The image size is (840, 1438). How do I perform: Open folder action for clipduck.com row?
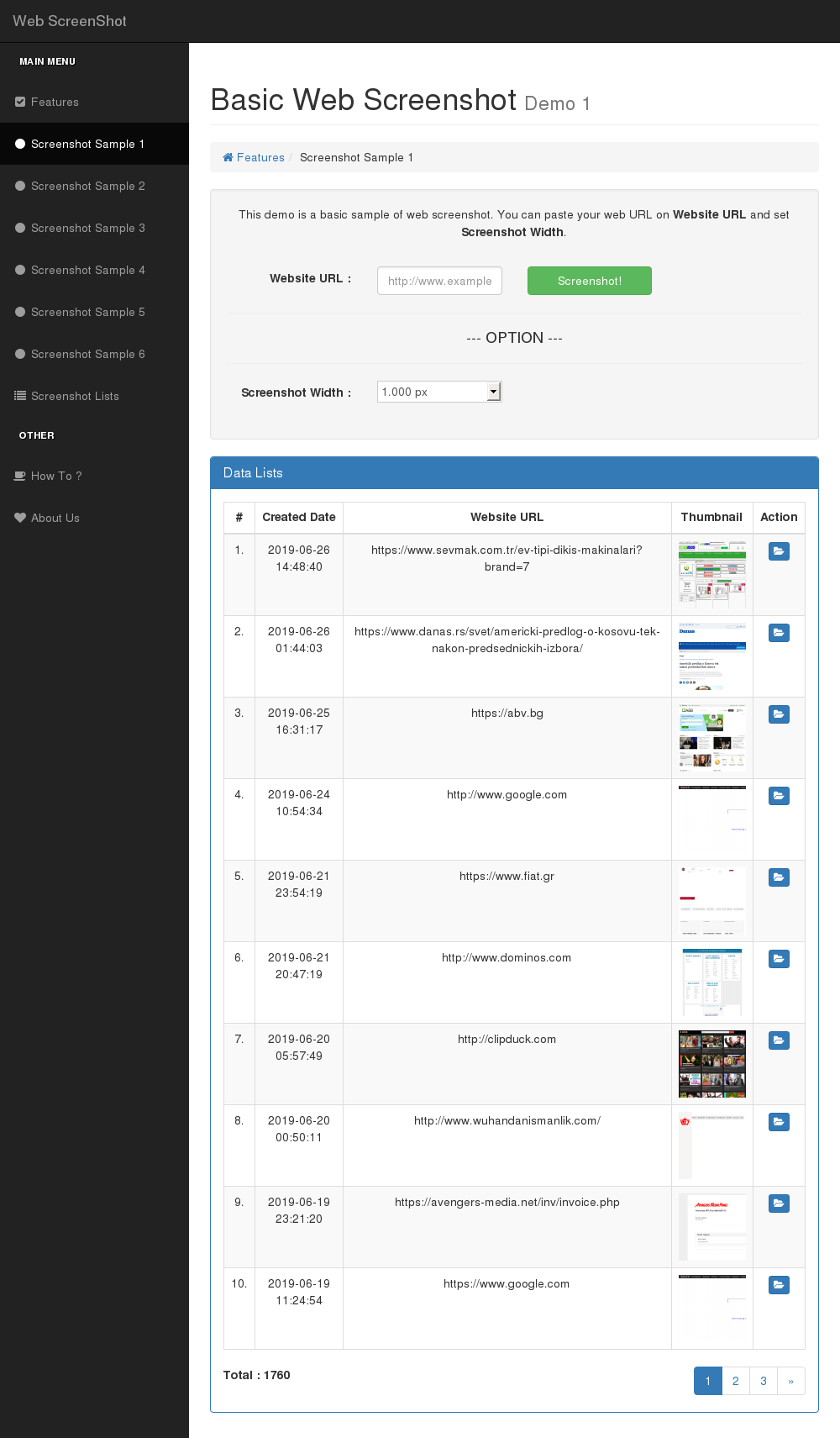pyautogui.click(x=779, y=1040)
